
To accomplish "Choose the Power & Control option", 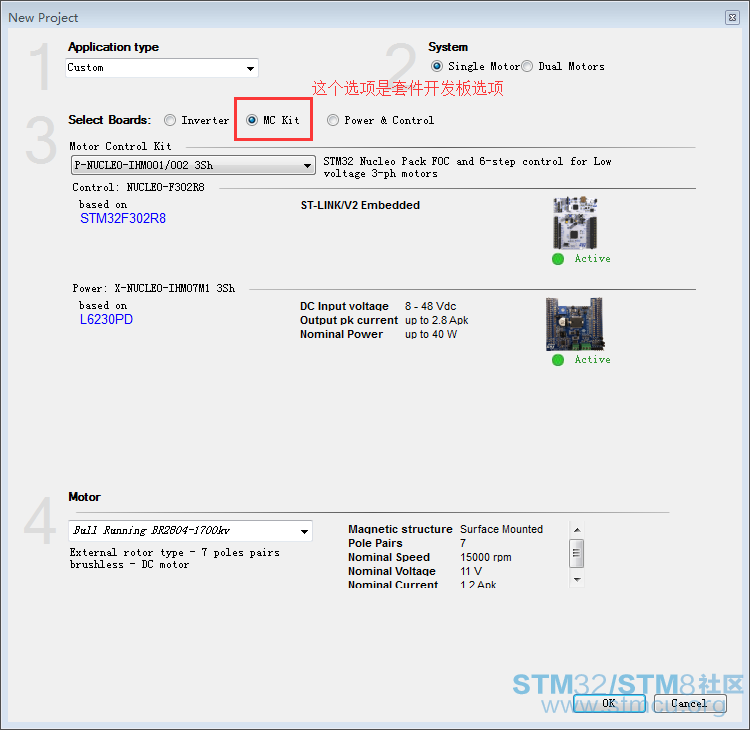I will point(333,120).
